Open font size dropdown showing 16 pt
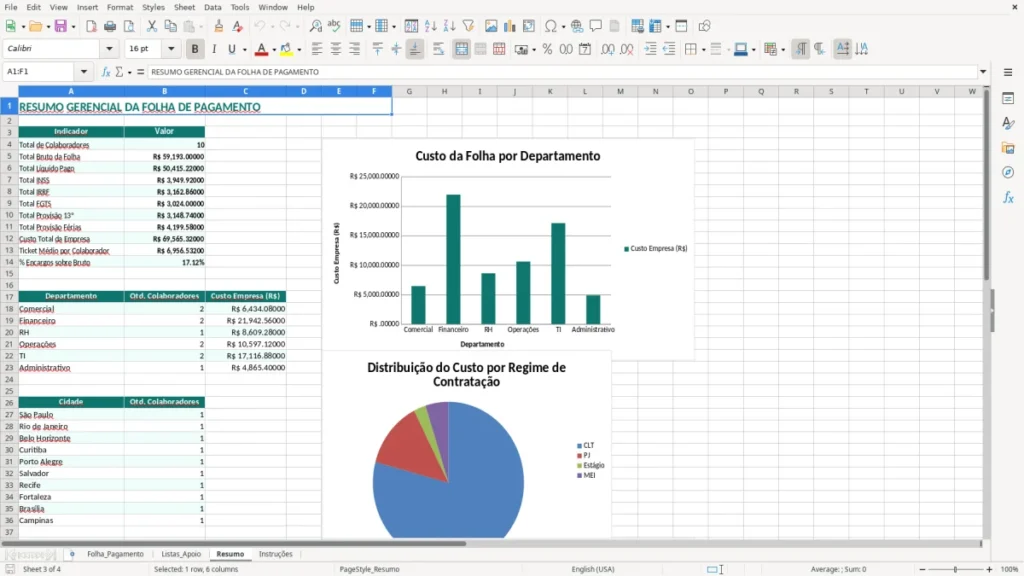This screenshot has width=1024, height=576. 171,48
